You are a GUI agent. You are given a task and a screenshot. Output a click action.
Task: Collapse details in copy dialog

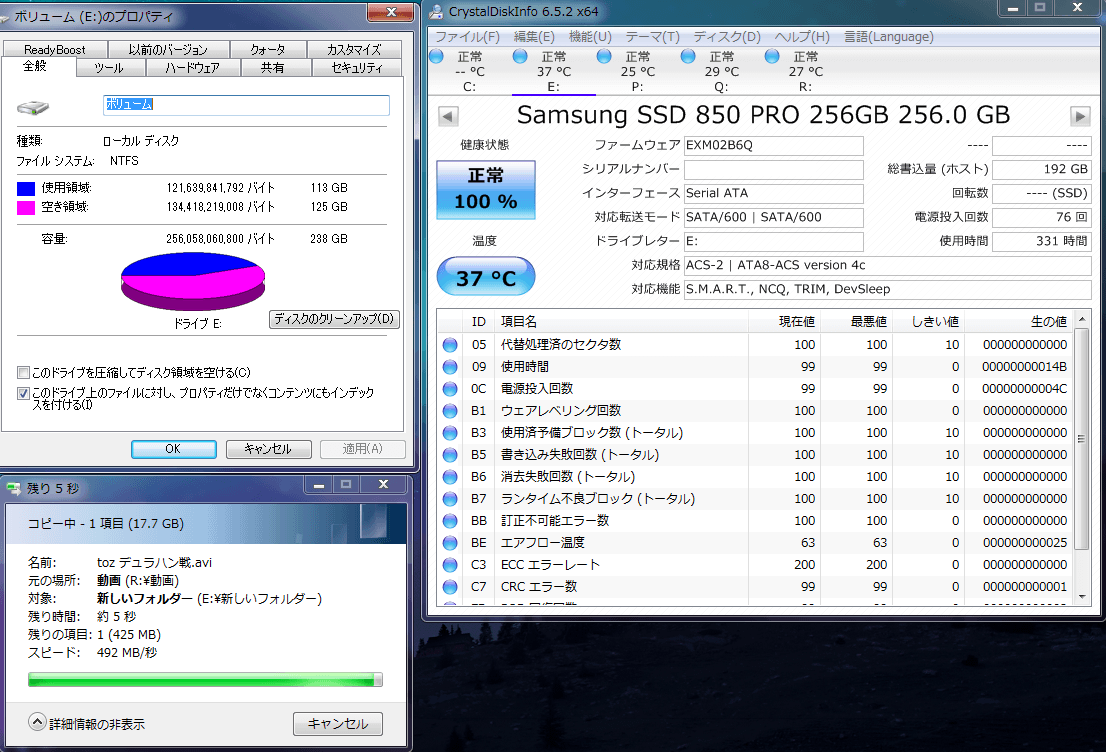point(37,722)
